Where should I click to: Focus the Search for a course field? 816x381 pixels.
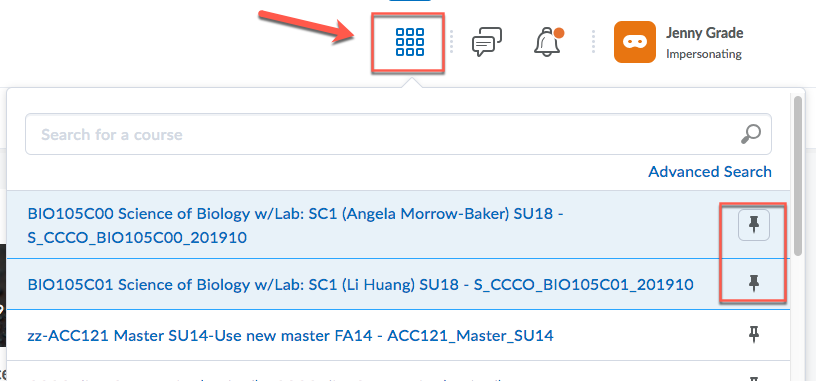coord(398,134)
